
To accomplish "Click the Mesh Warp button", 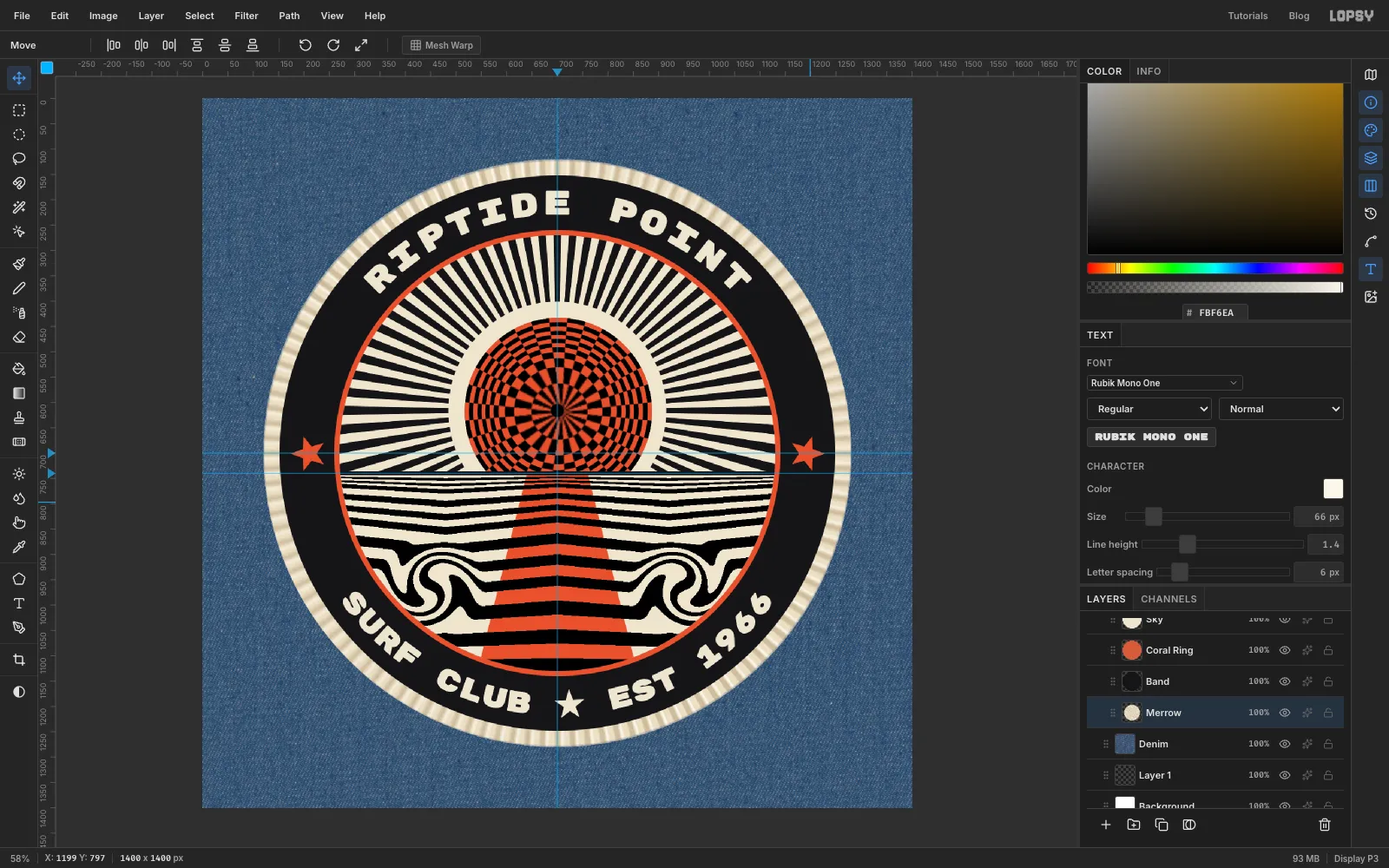I will tap(442, 45).
